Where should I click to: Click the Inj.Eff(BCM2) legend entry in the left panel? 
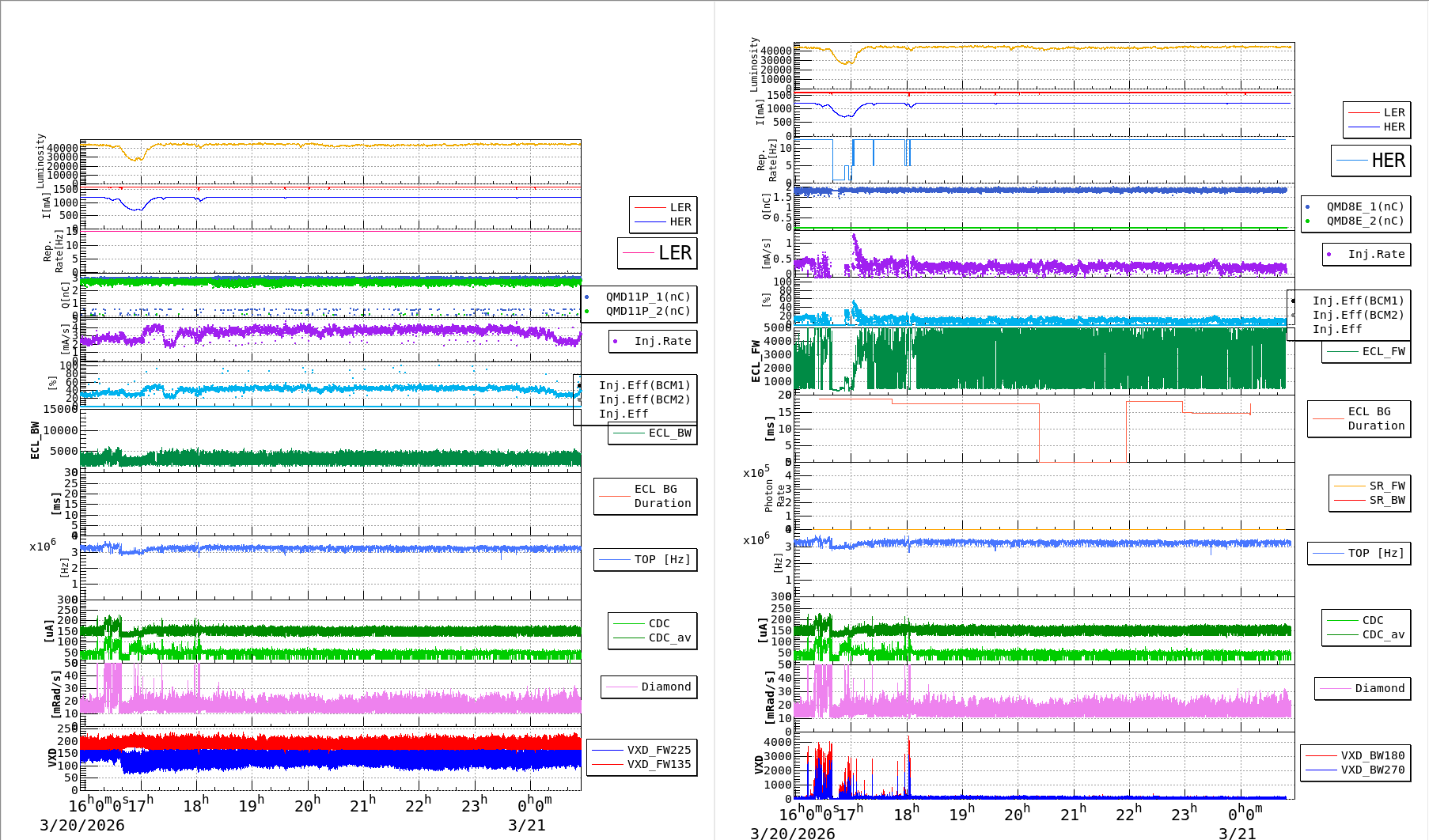click(x=644, y=399)
